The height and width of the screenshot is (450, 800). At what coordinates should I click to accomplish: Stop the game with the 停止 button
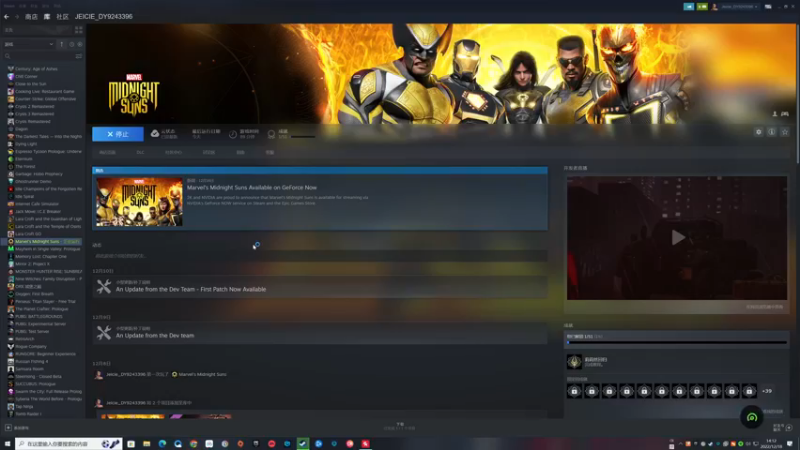[x=118, y=134]
